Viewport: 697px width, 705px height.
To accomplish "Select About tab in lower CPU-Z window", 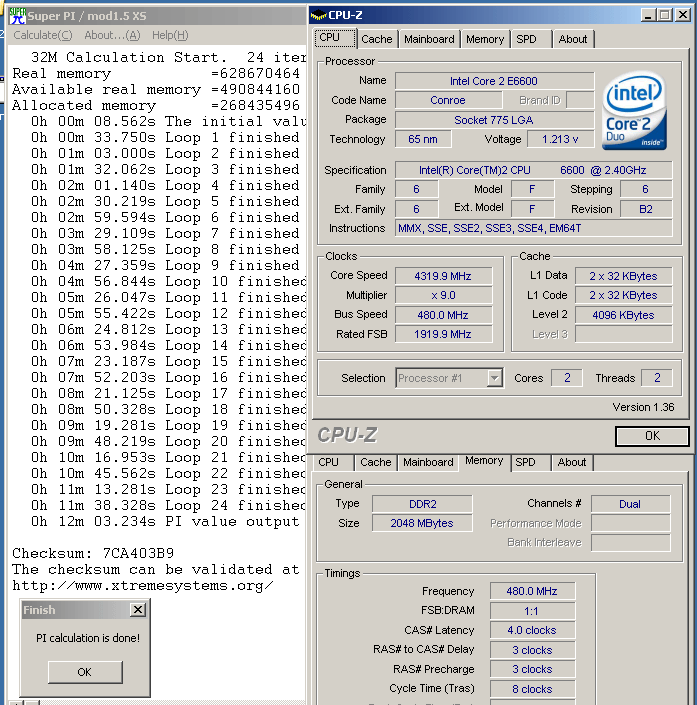I will point(572,462).
